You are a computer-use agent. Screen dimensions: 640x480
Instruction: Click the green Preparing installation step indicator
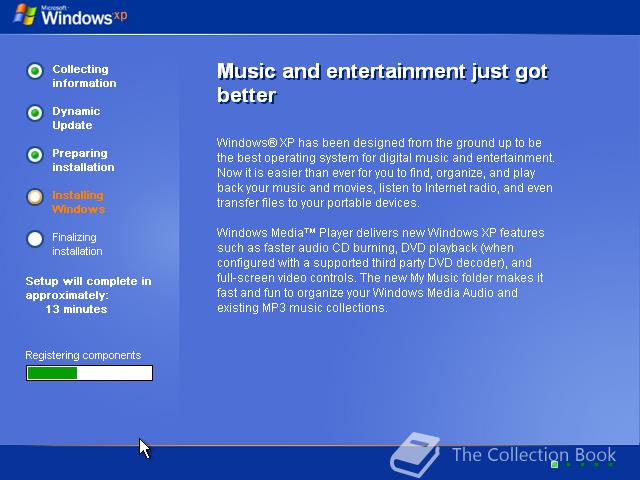point(35,155)
